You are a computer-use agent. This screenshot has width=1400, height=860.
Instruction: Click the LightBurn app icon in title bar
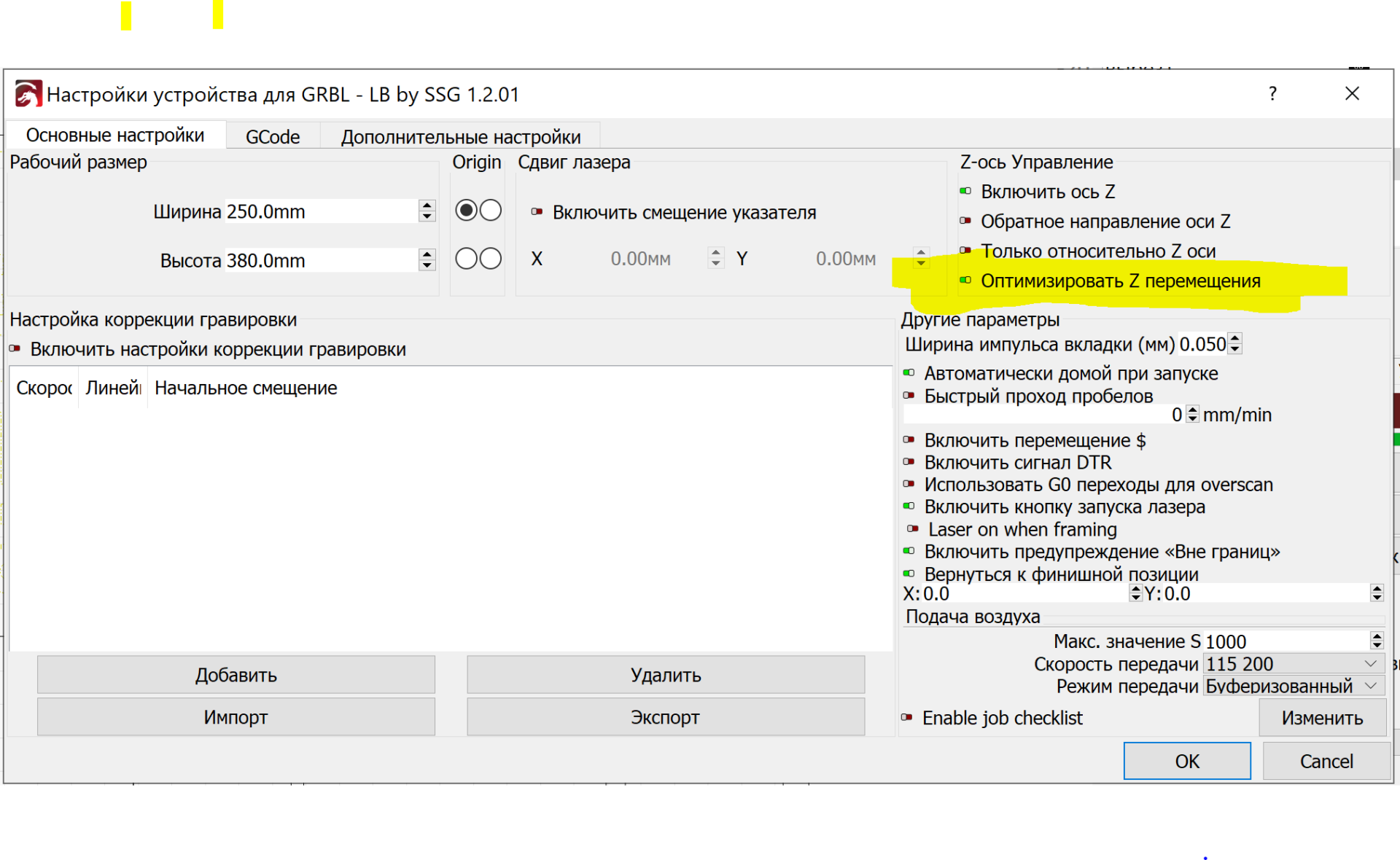(x=28, y=94)
